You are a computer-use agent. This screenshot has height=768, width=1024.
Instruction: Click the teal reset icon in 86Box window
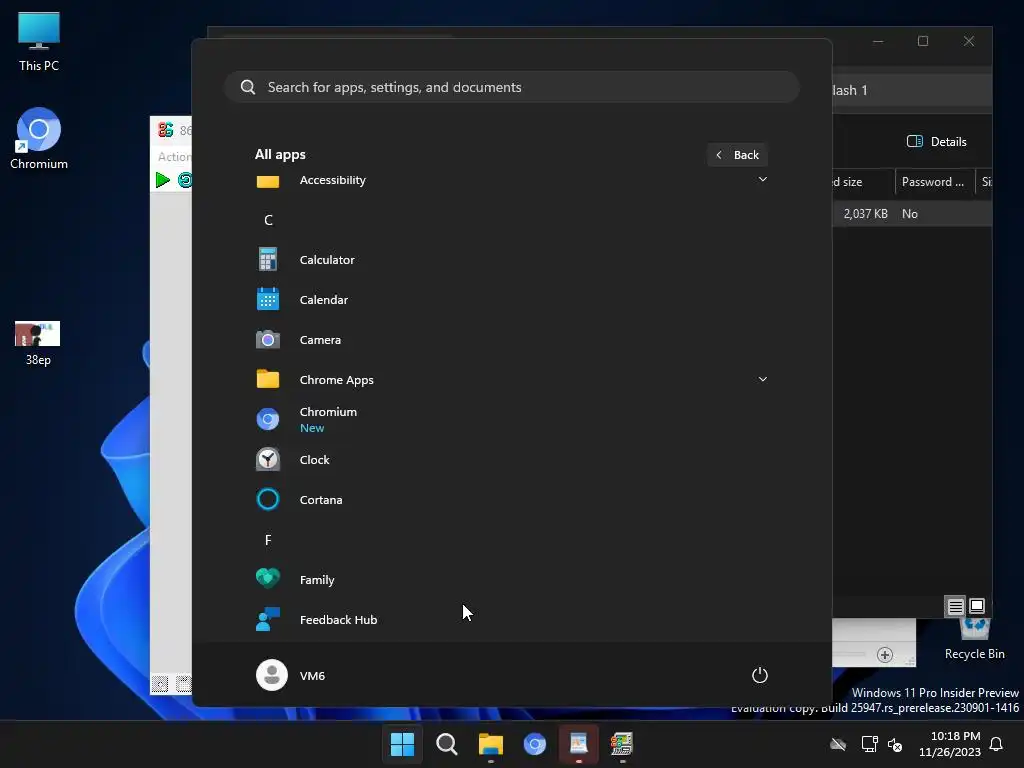[x=185, y=180]
